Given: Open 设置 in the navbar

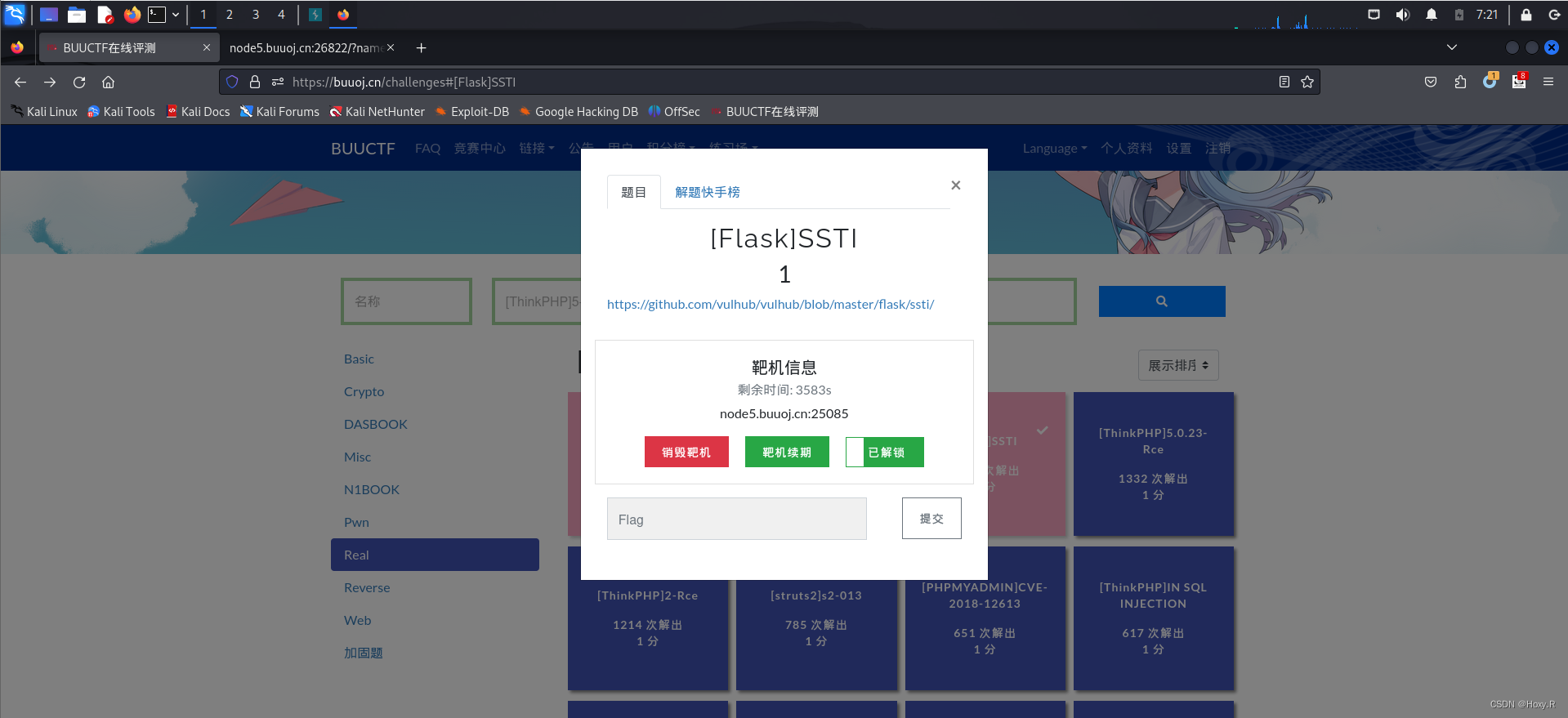Looking at the screenshot, I should (1179, 149).
